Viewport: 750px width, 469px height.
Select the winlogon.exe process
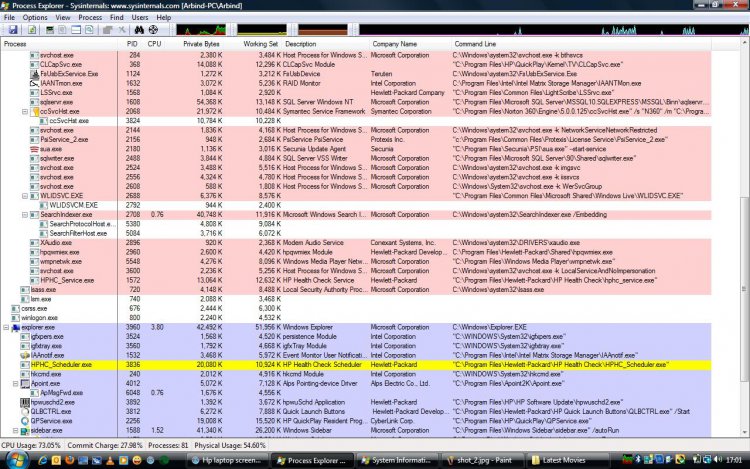39,318
